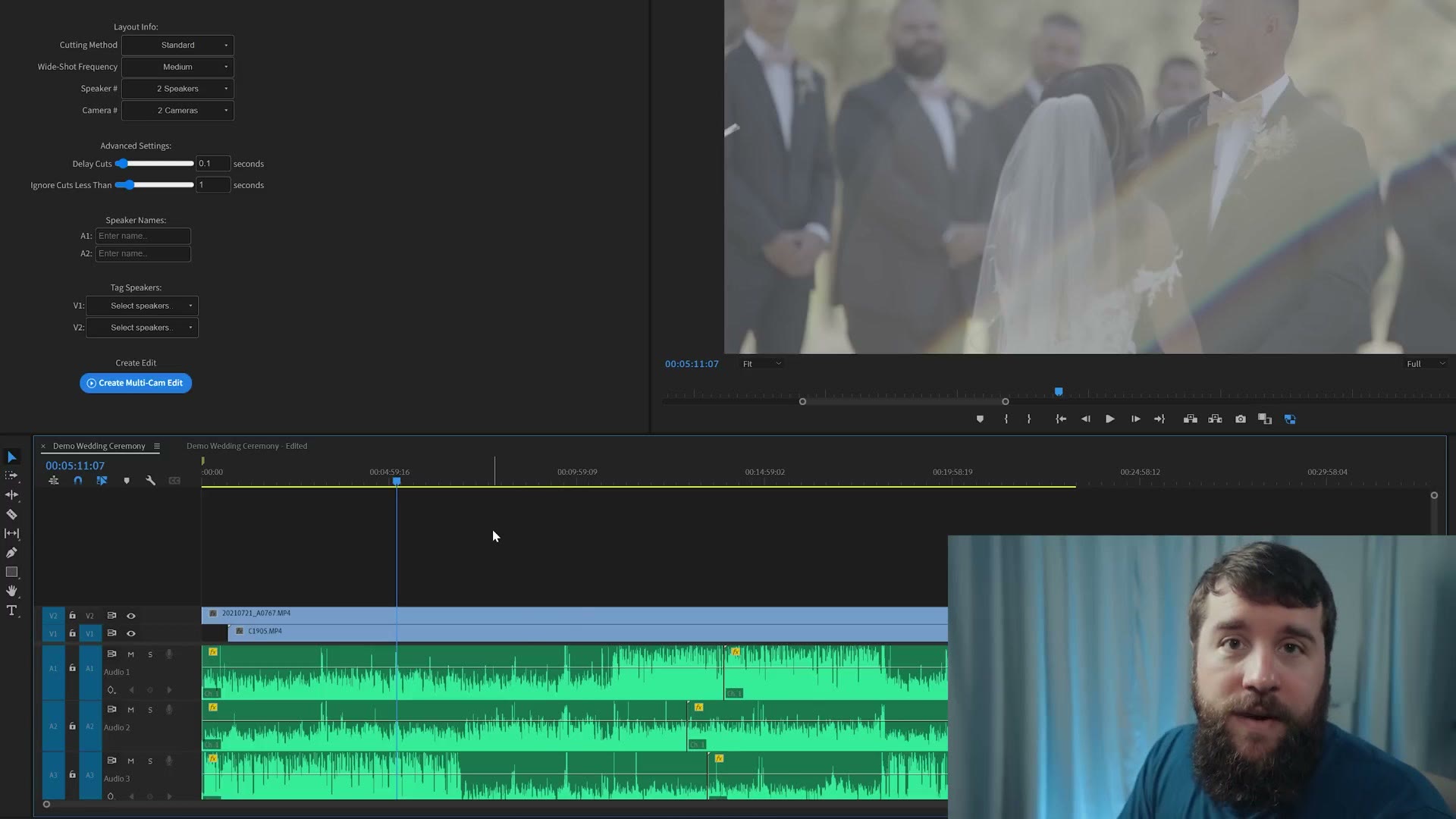Click timeline timecode 00:05:11:07
Screen dimensions: 1456x819
[x=75, y=466]
